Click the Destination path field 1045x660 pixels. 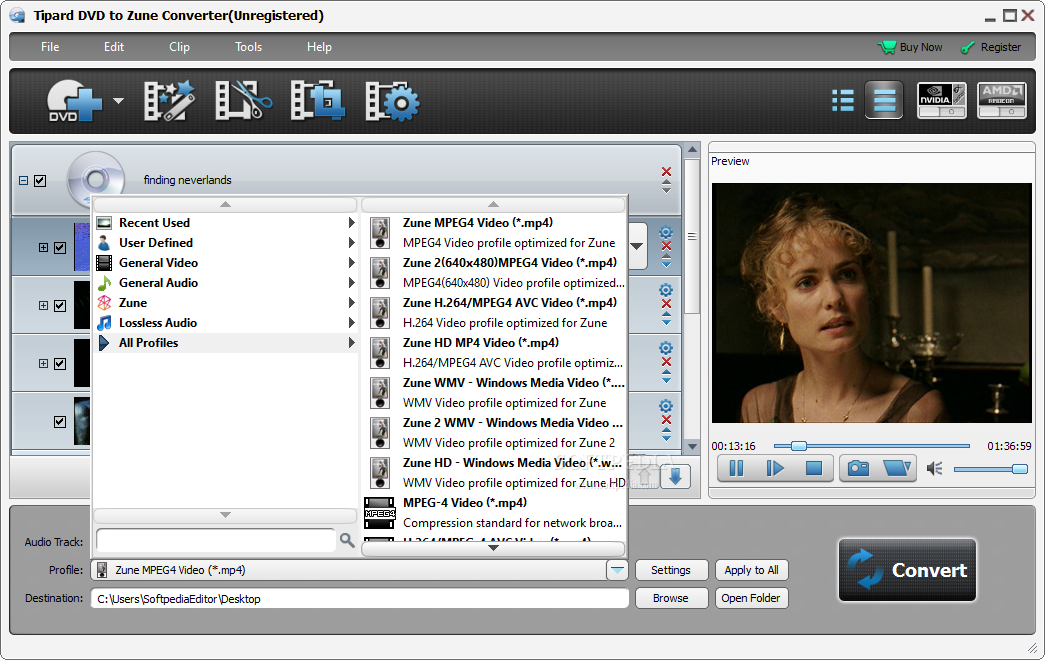tap(360, 599)
